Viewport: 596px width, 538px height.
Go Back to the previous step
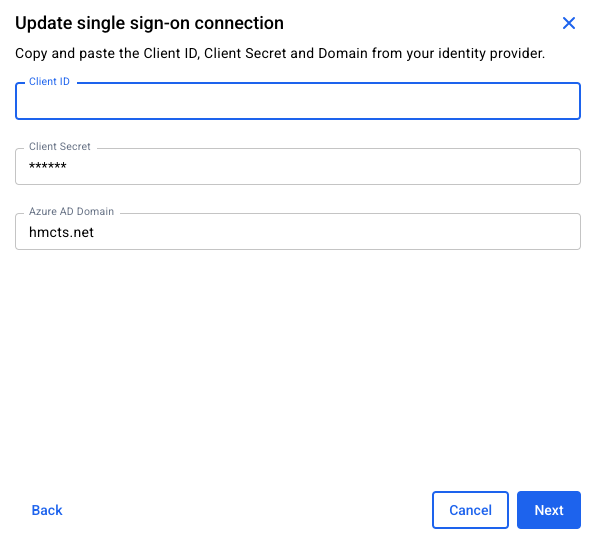47,510
